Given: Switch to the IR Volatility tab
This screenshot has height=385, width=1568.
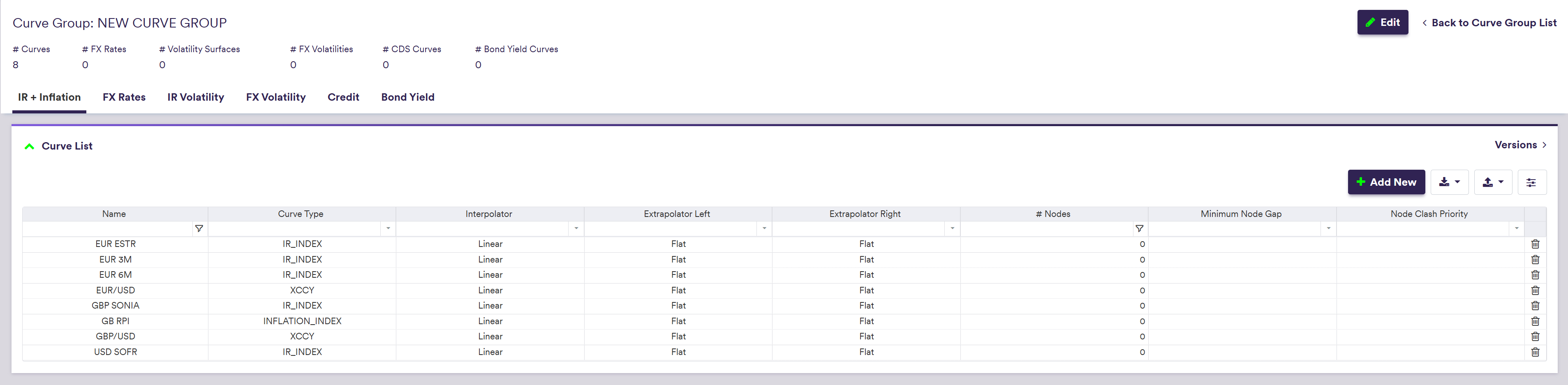Looking at the screenshot, I should click(195, 97).
